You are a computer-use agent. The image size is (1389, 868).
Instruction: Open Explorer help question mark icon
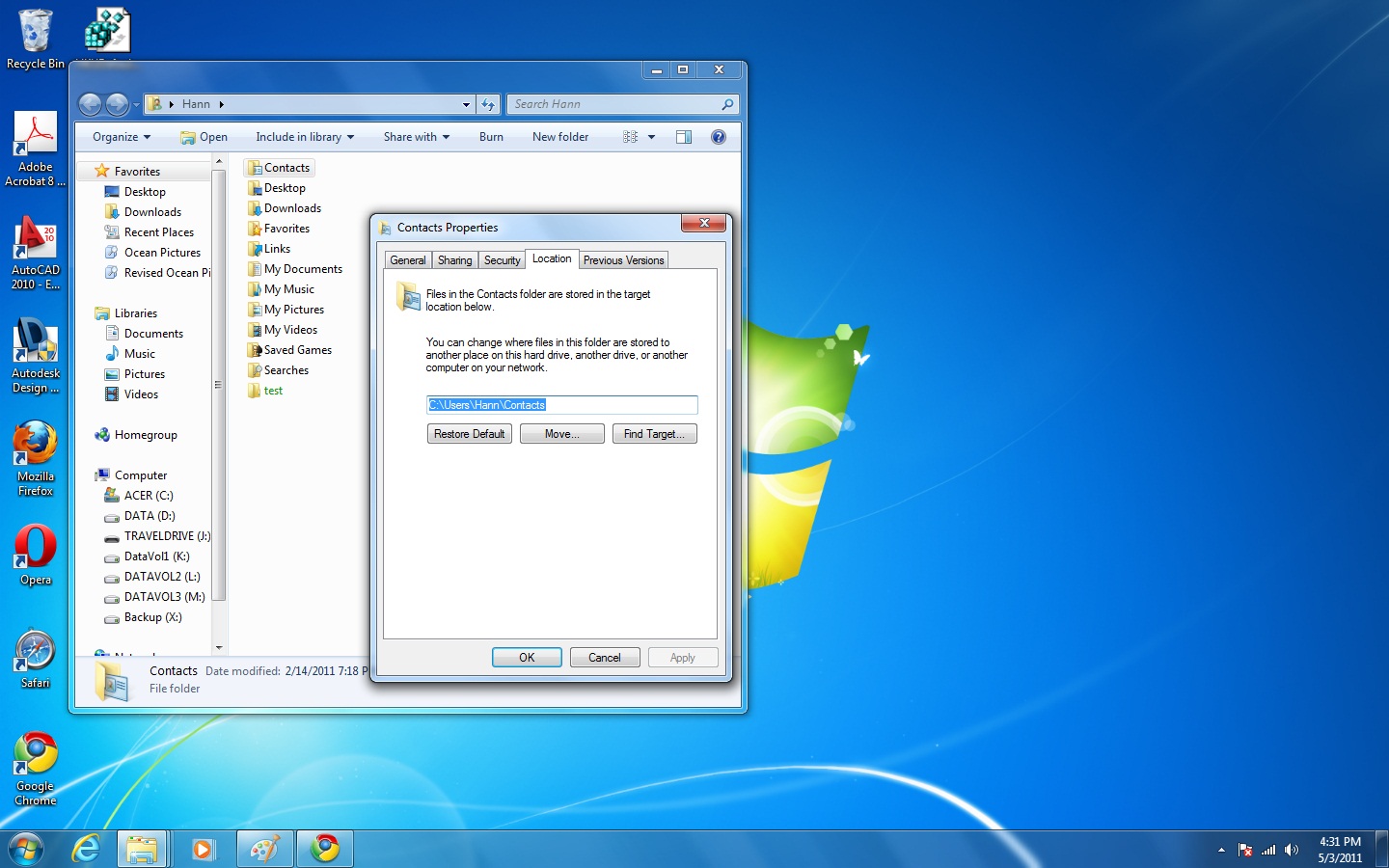click(719, 137)
